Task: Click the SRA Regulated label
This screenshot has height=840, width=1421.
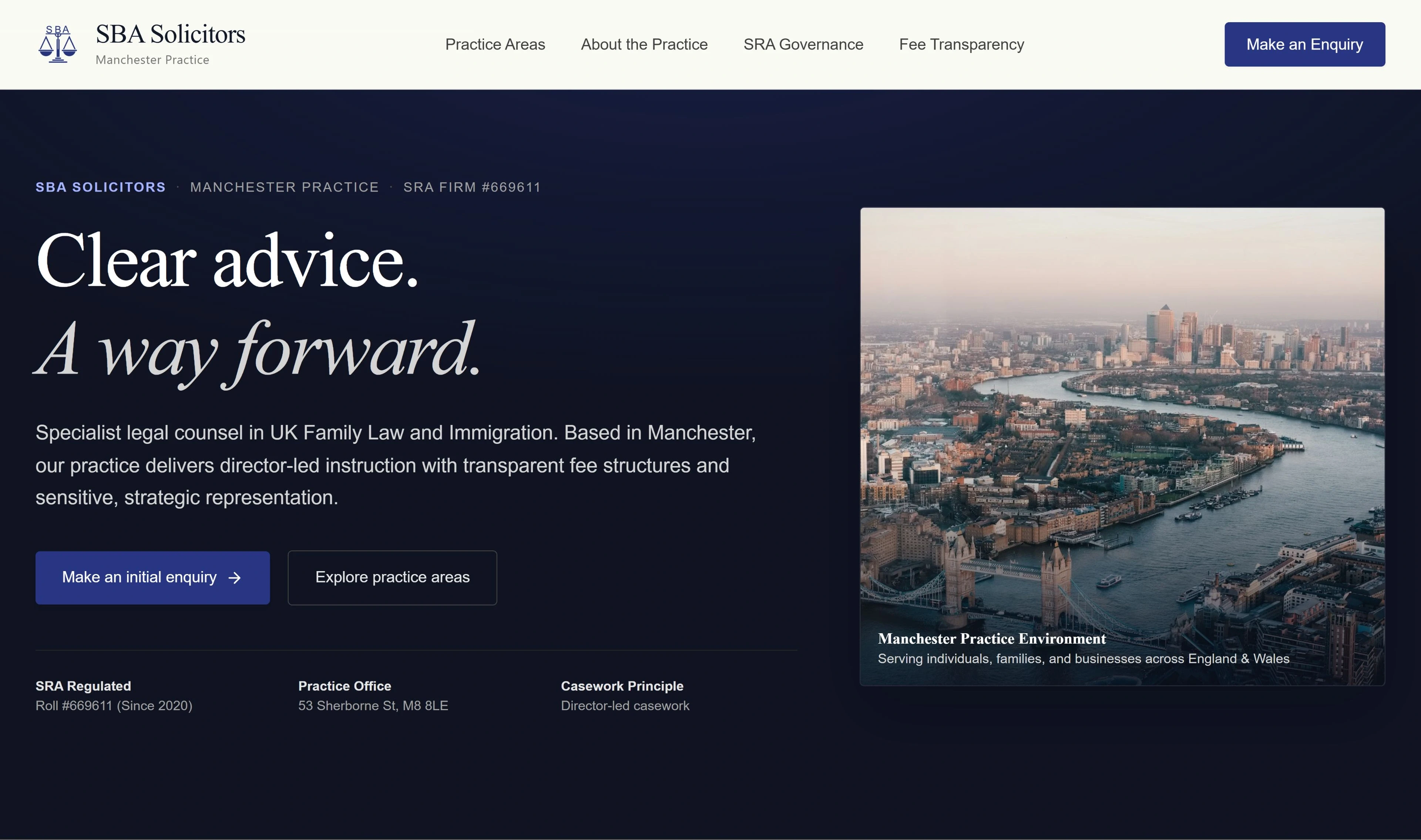Action: pos(83,686)
